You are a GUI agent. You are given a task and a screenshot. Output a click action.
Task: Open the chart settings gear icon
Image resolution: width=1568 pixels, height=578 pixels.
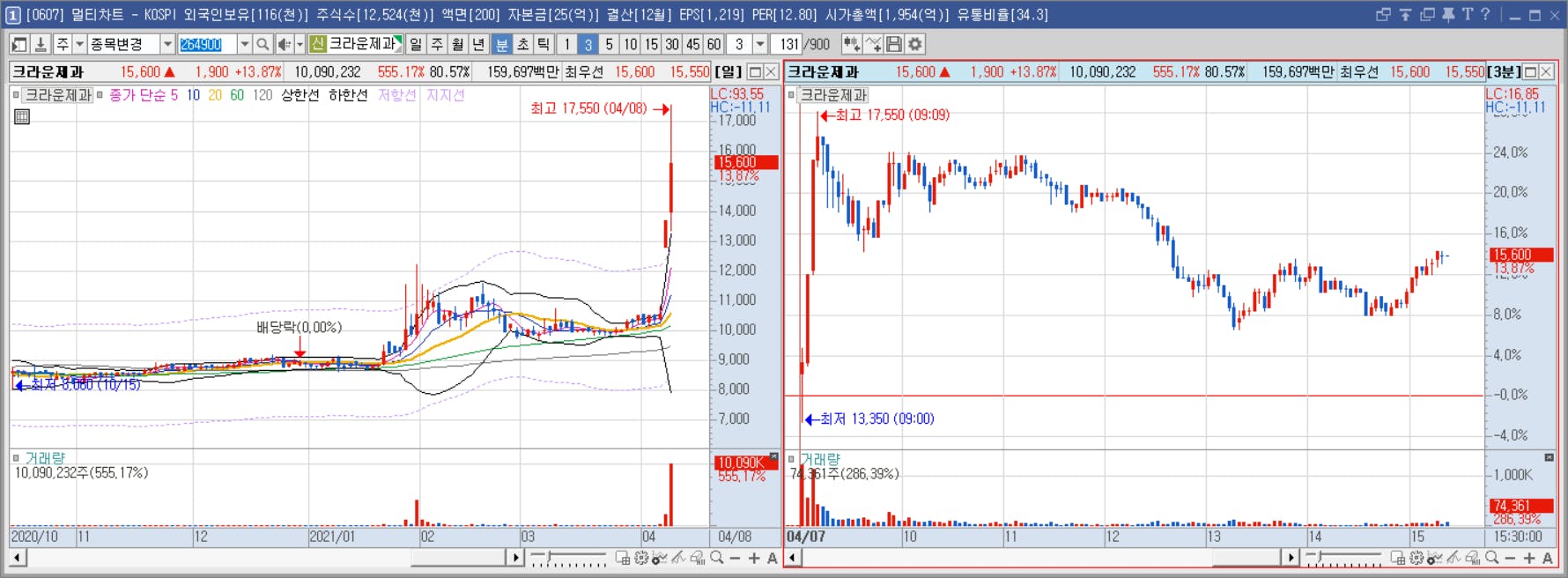click(915, 44)
